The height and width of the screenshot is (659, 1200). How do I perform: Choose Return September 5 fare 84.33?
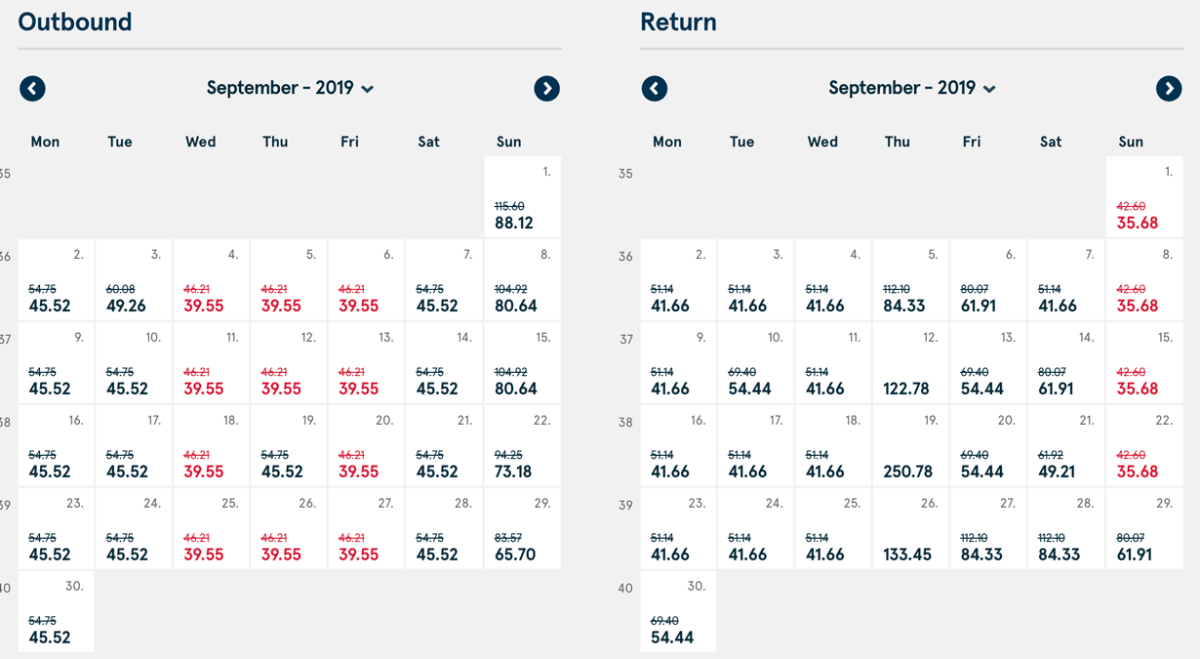911,281
